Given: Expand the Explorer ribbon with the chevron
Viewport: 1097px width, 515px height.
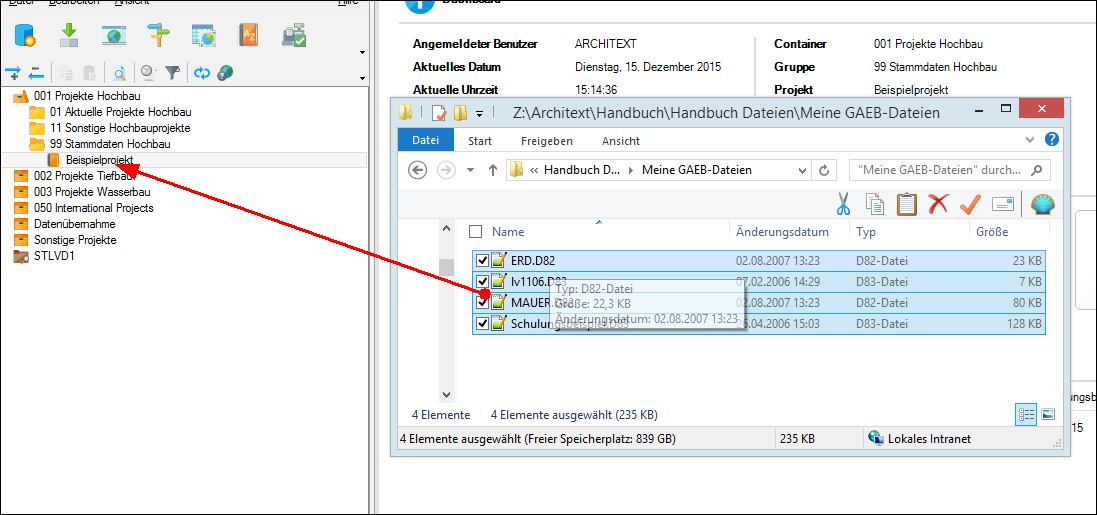Looking at the screenshot, I should click(1030, 140).
